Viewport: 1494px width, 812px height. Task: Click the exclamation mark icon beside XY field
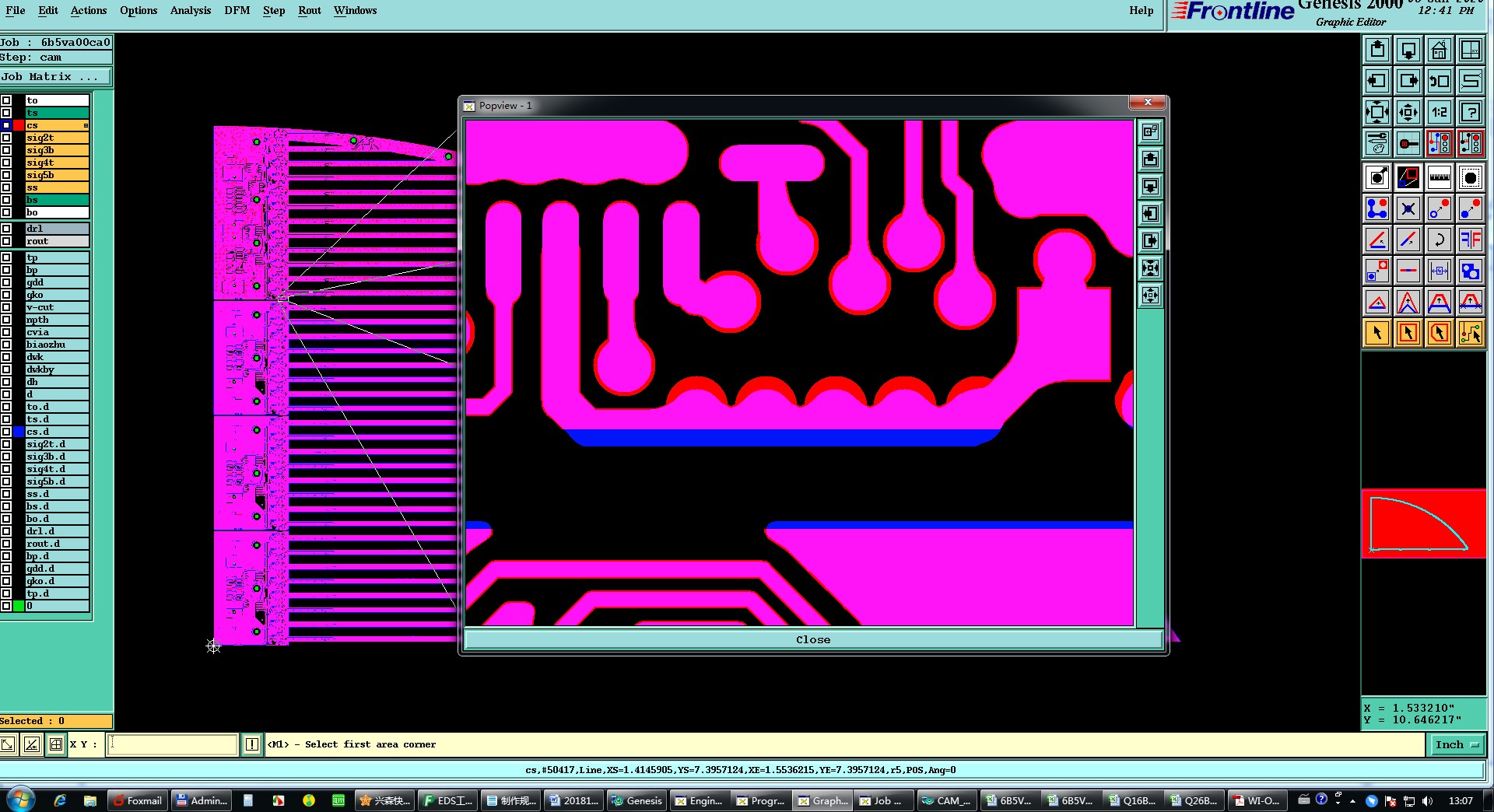[252, 744]
